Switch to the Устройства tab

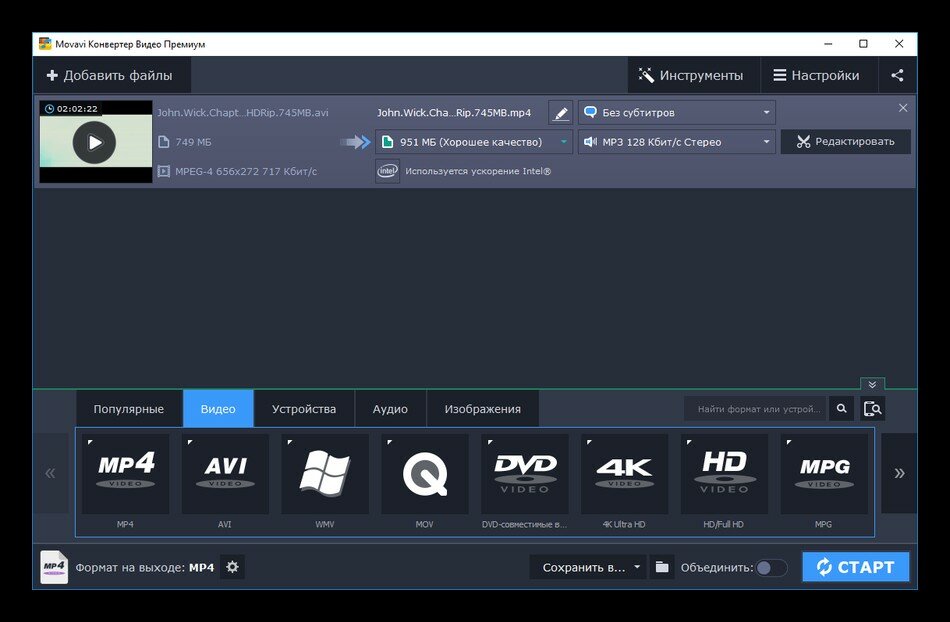[x=304, y=409]
